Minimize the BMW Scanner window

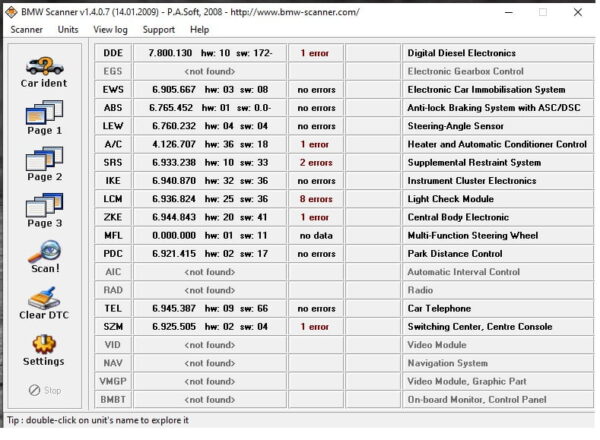point(509,12)
